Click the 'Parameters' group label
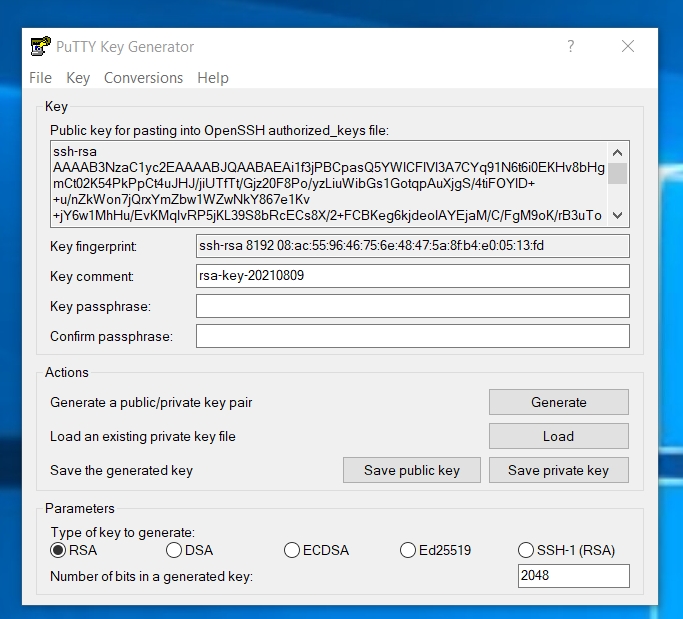This screenshot has width=683, height=619. tap(80, 508)
